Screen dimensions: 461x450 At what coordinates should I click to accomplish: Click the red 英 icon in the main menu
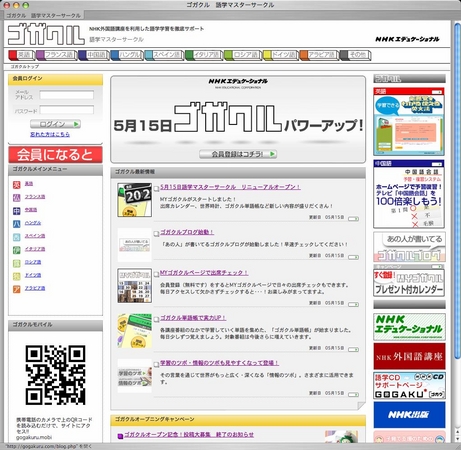click(17, 184)
